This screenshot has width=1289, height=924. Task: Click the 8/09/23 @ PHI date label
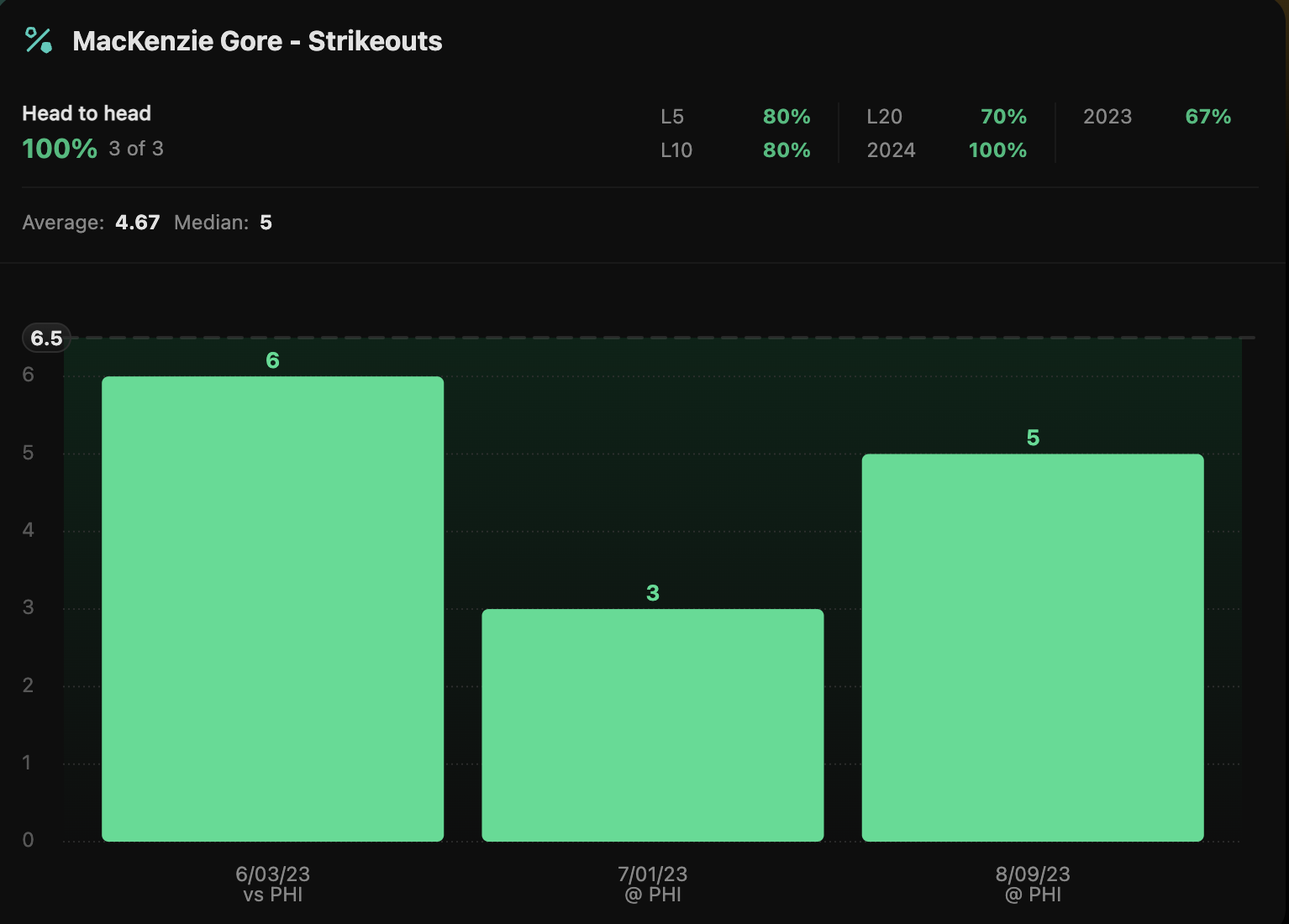click(1033, 885)
